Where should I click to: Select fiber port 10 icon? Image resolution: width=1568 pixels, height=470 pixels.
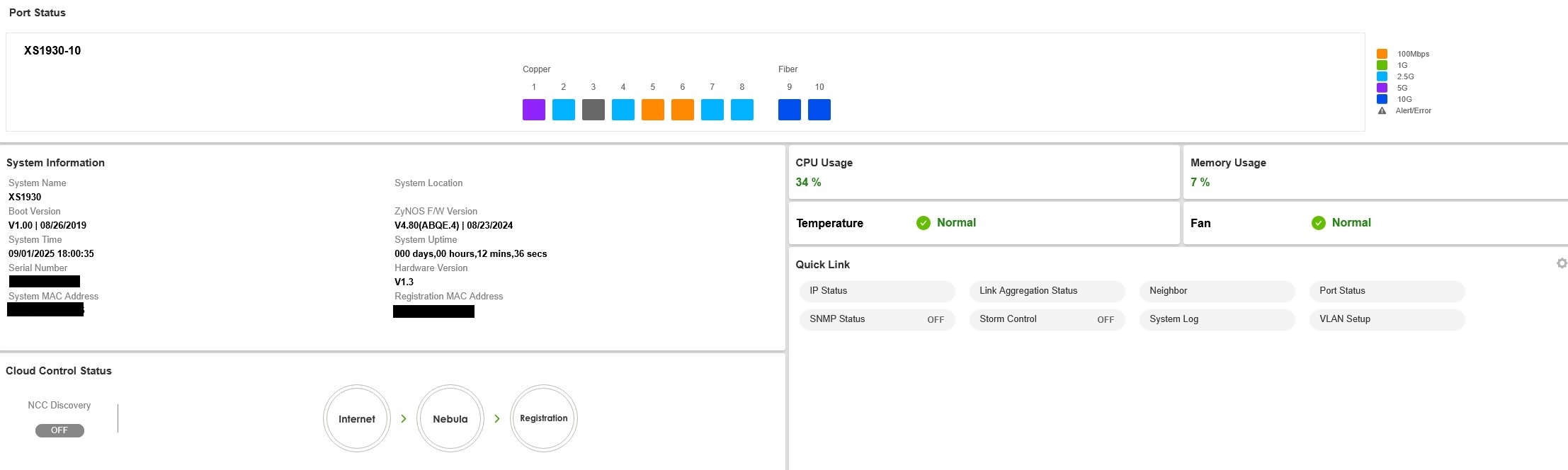tap(819, 110)
